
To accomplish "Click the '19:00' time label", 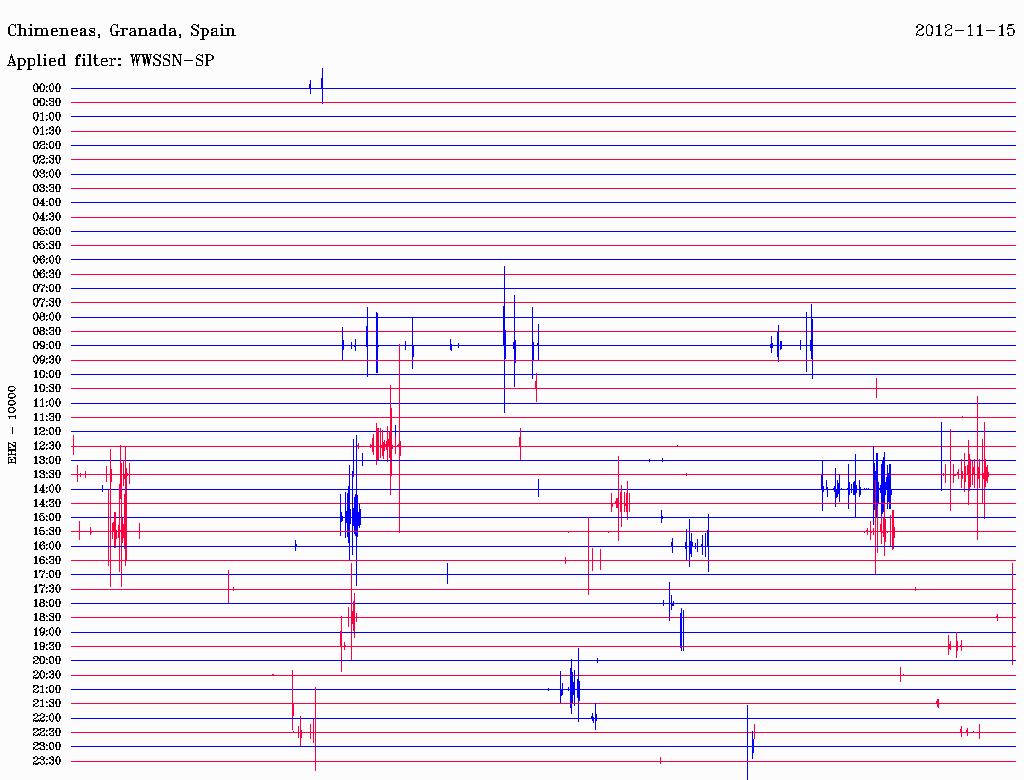I will click(x=47, y=632).
